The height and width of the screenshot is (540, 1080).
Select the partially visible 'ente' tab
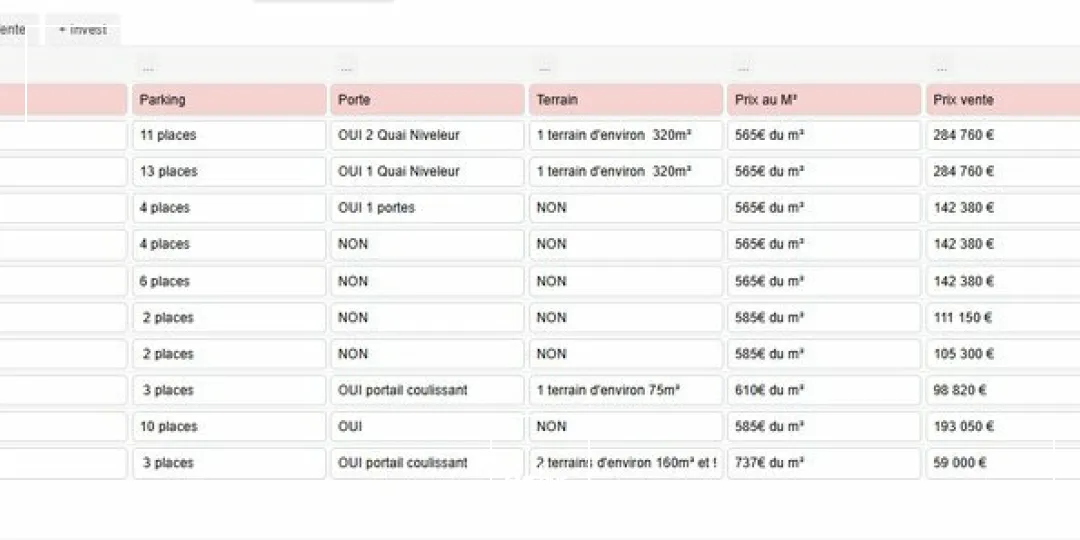coord(14,30)
